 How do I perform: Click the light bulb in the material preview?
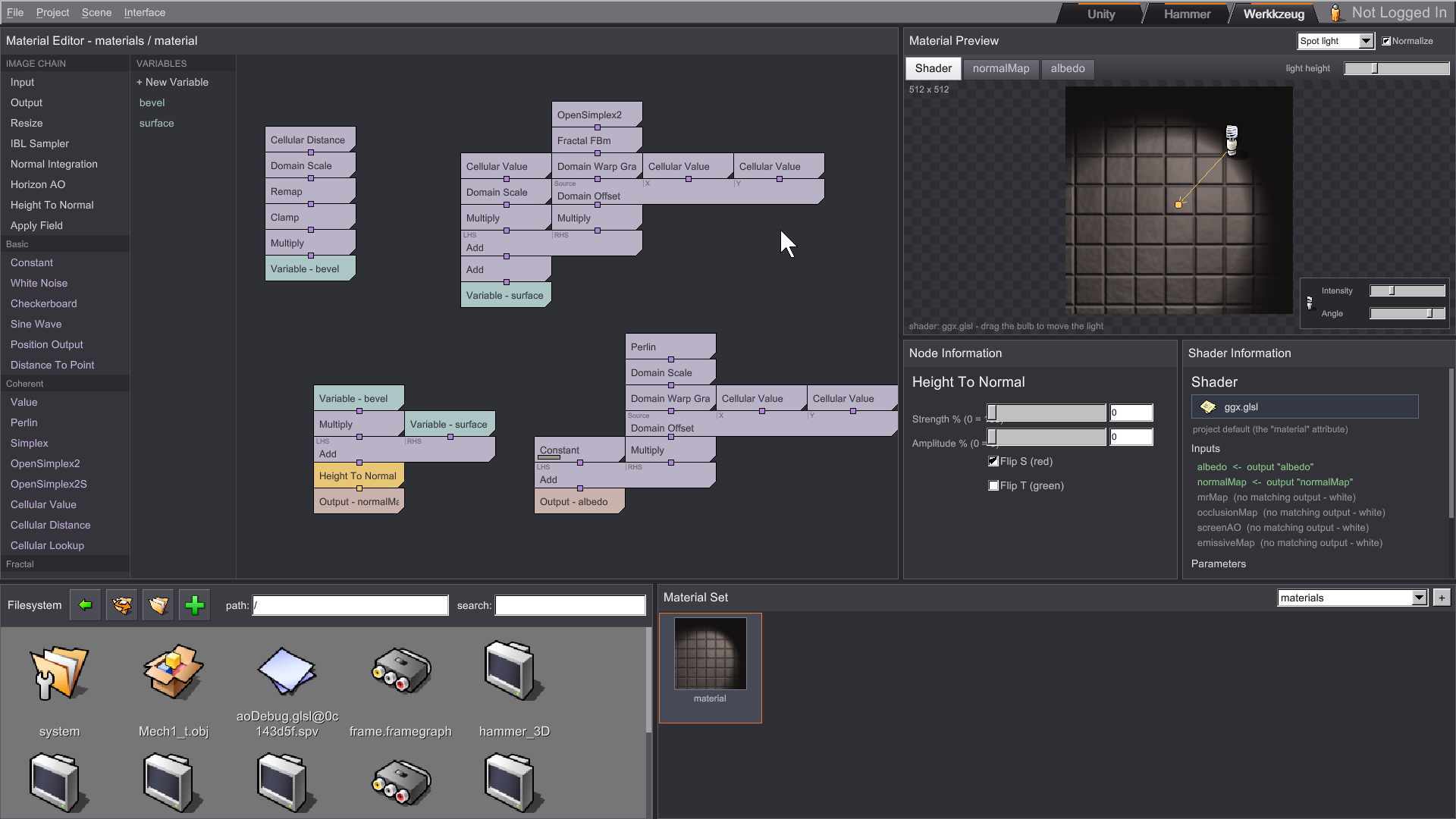point(1232,140)
